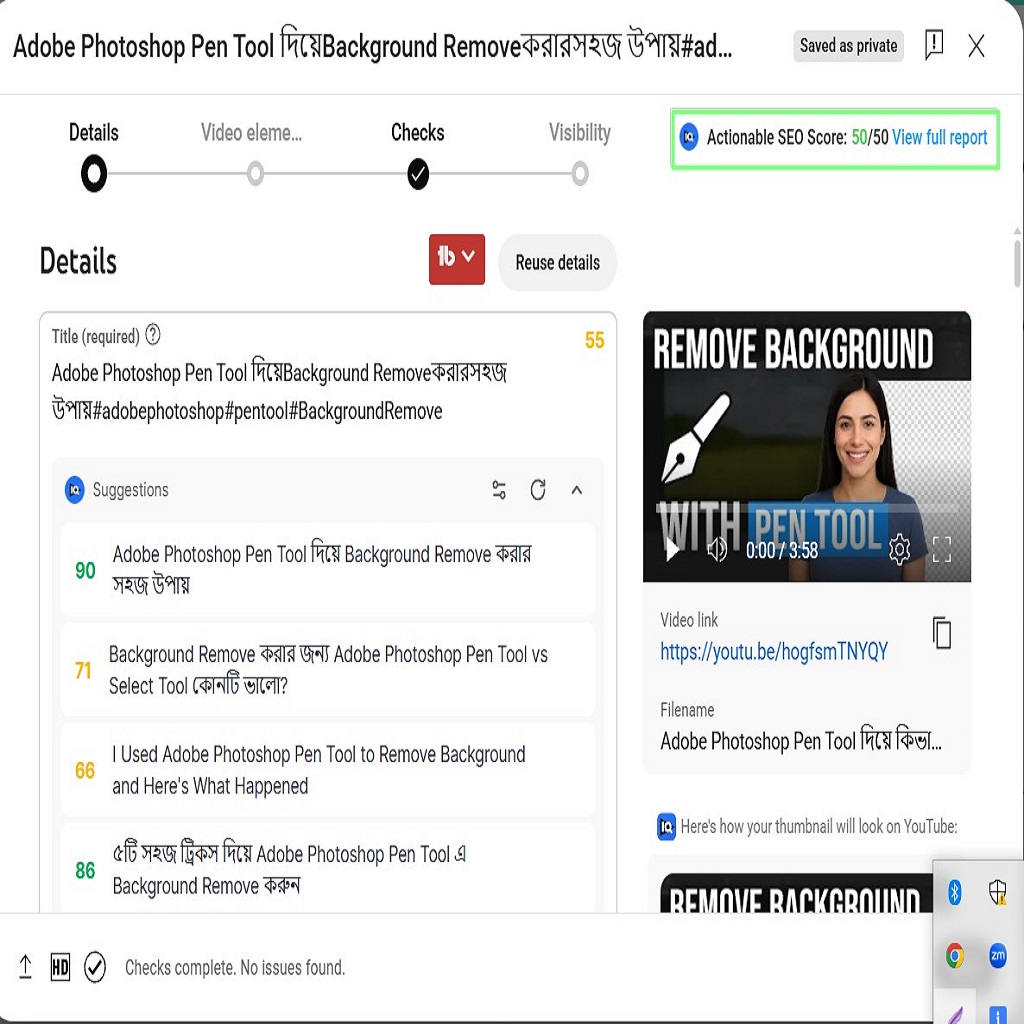Select the suggestion scored 86

click(328, 869)
